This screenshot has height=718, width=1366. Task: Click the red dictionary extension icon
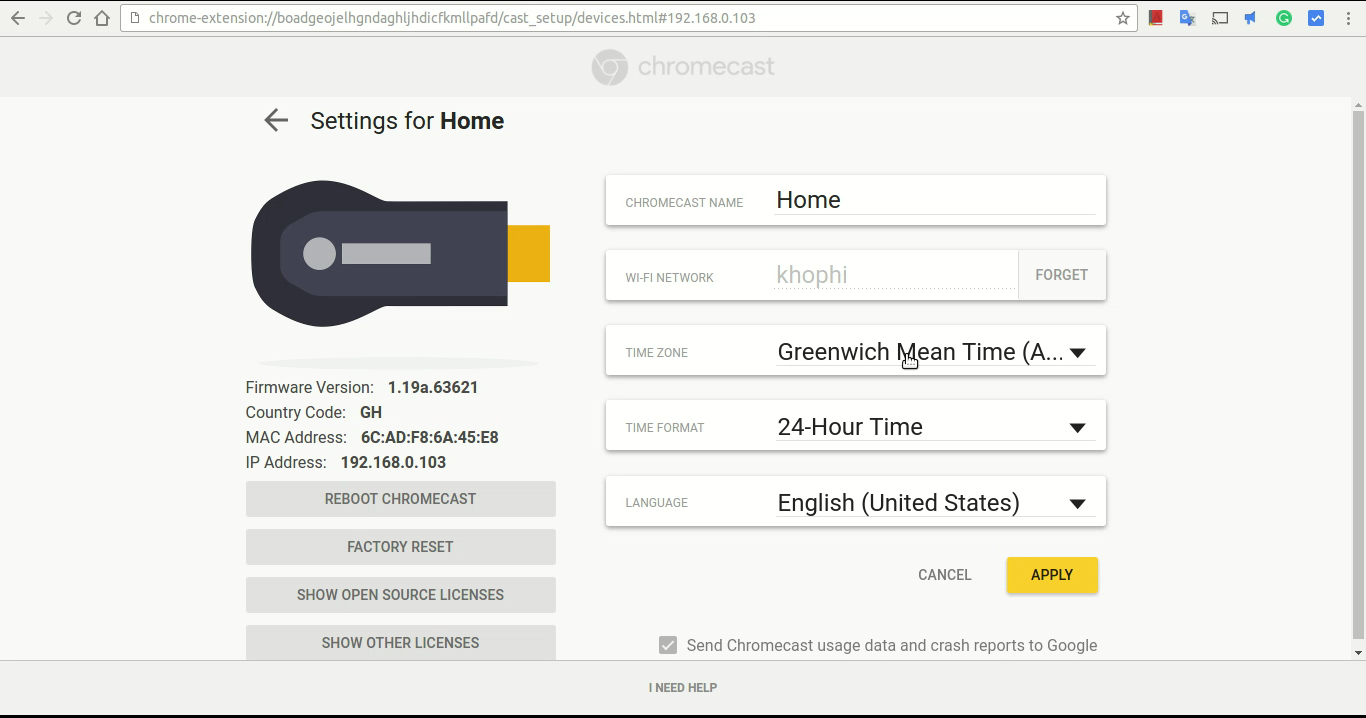tap(1156, 18)
